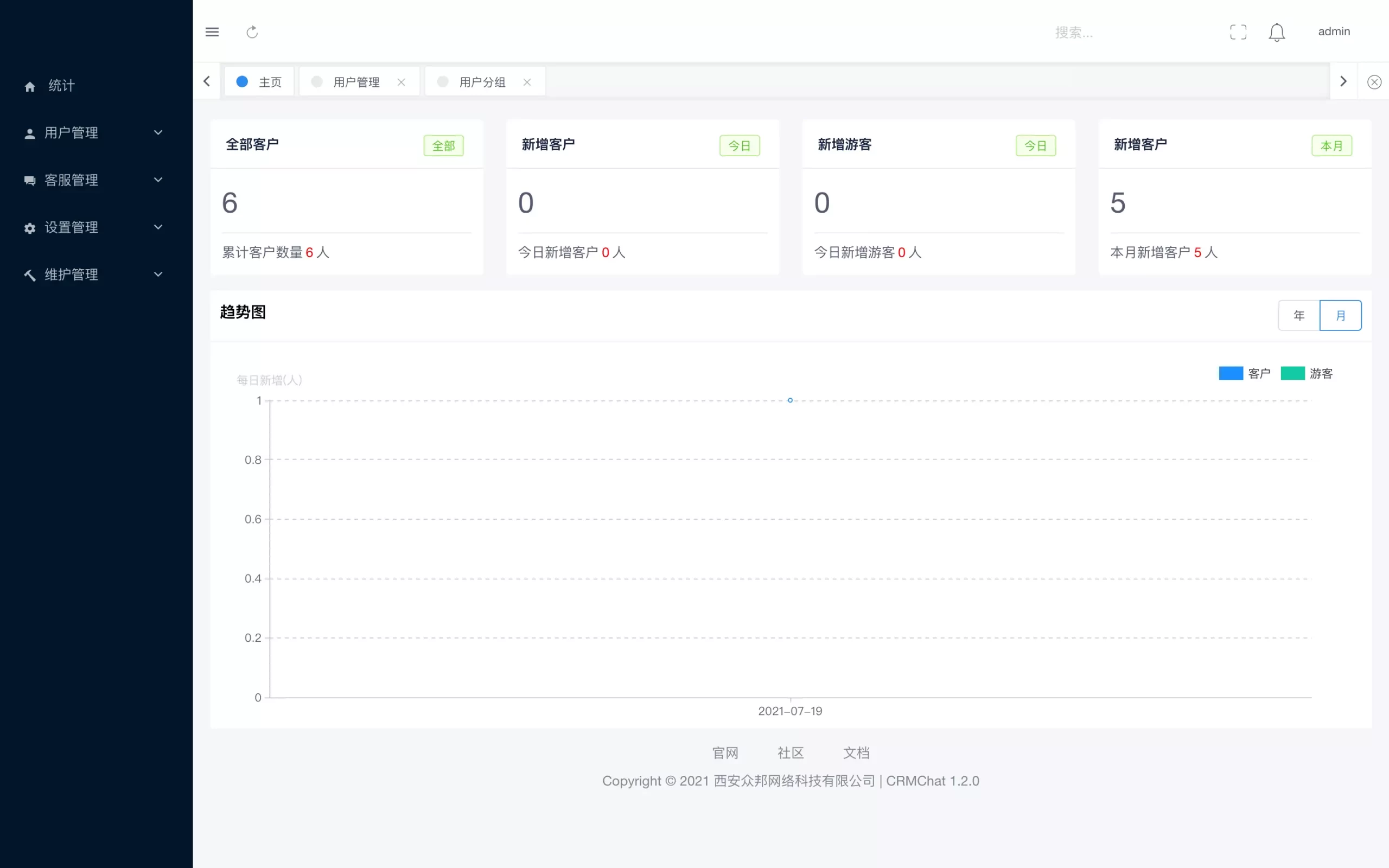The width and height of the screenshot is (1389, 868).
Task: Click the 用户管理 user icon in sidebar
Action: tap(30, 132)
